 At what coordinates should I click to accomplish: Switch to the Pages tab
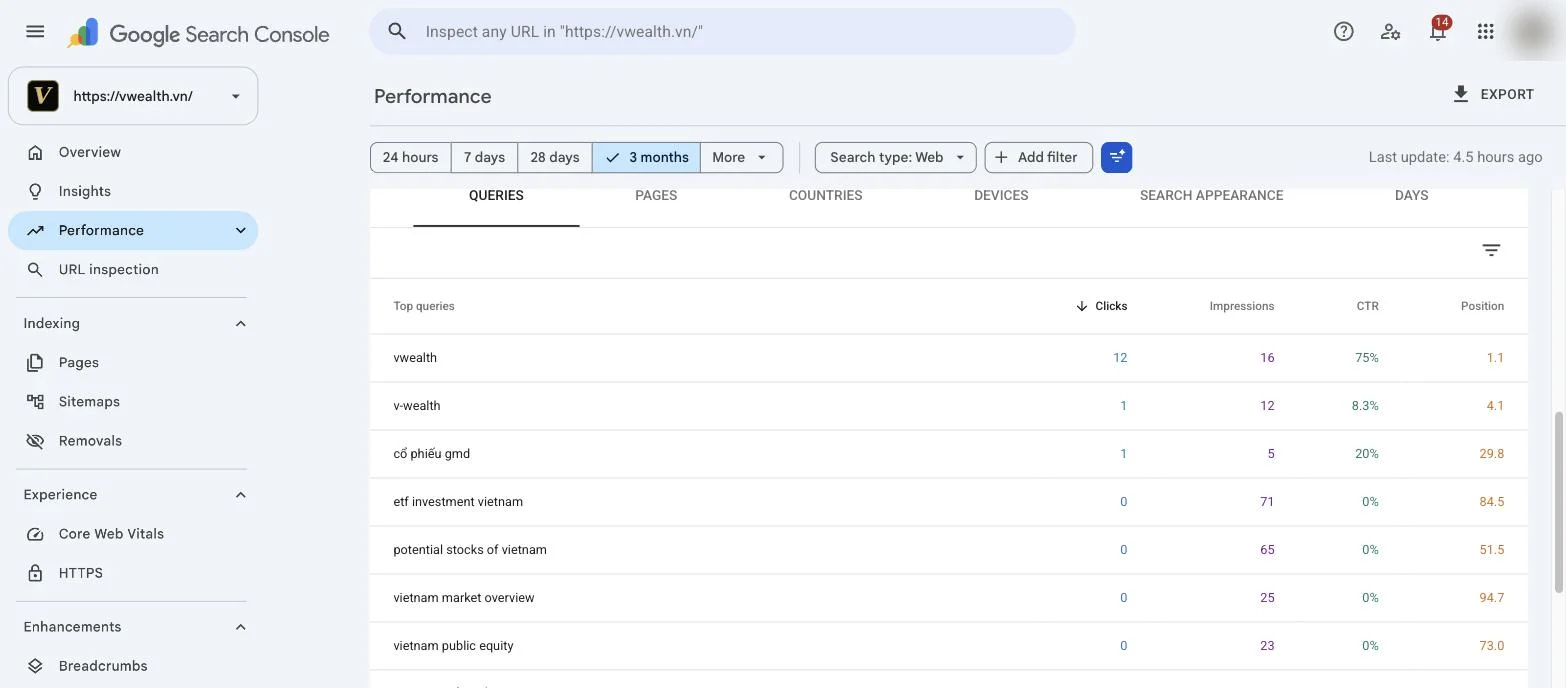coord(656,196)
